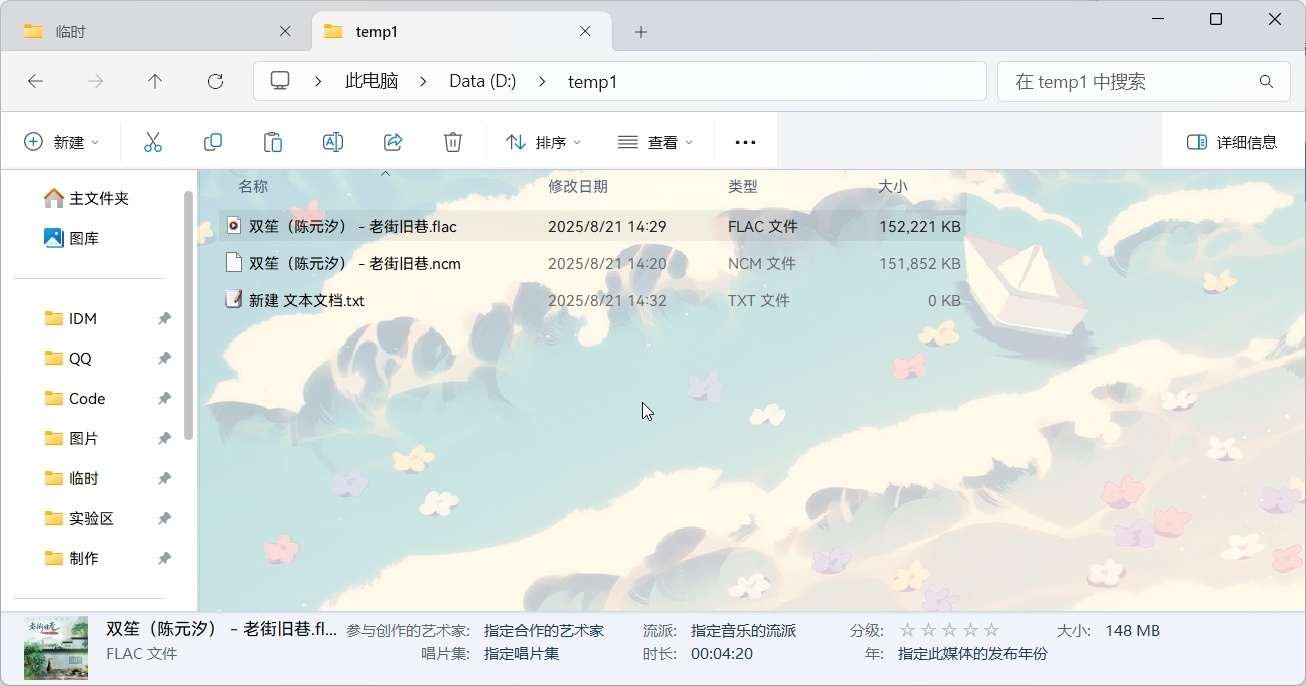
Task: Close the 临时 tab
Action: pyautogui.click(x=285, y=32)
